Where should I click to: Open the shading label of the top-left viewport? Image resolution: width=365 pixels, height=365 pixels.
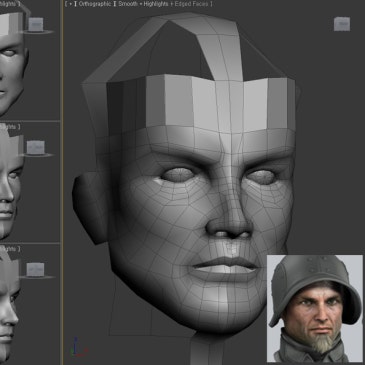9,4
